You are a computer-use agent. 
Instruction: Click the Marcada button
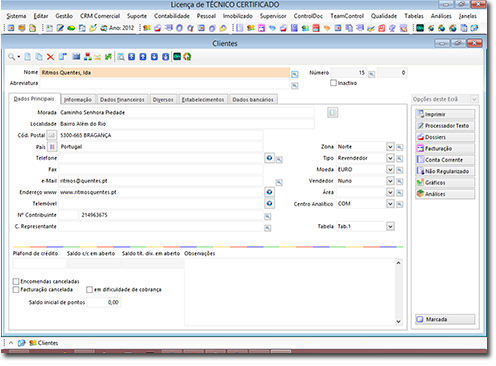click(445, 319)
